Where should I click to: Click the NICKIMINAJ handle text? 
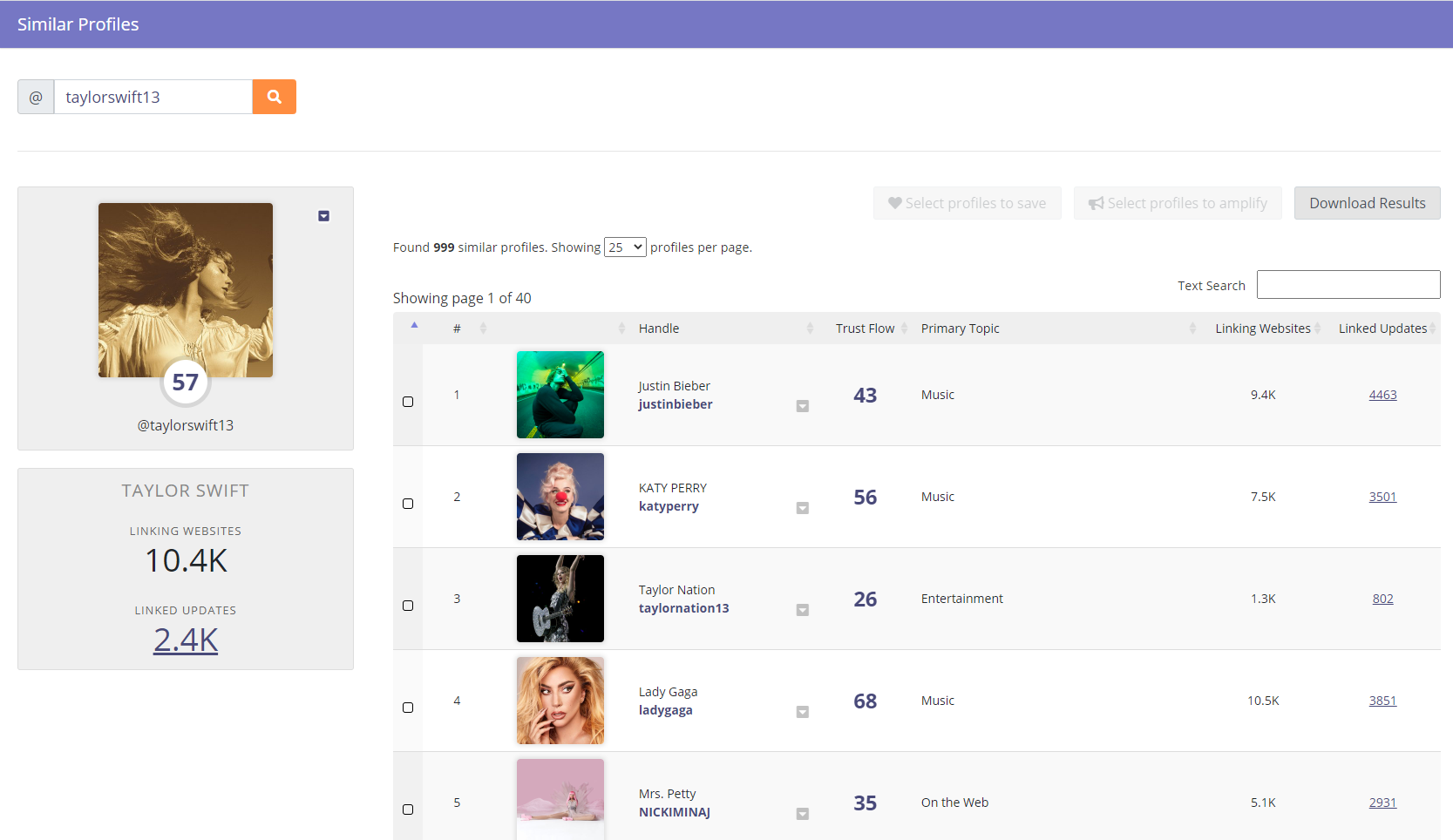coord(675,812)
